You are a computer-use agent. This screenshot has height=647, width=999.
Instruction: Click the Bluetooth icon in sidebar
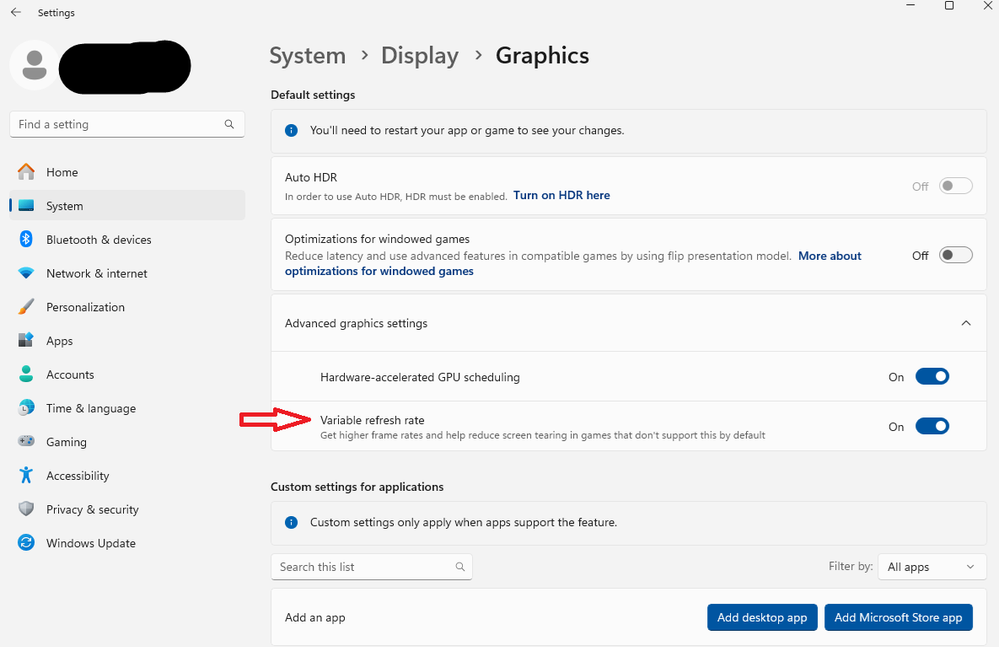[26, 239]
